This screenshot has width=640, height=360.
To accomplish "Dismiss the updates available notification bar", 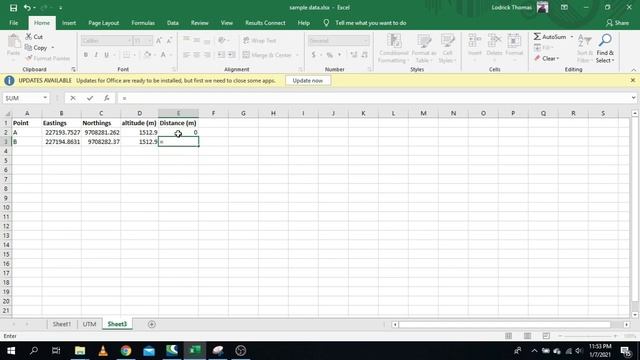I will click(633, 80).
